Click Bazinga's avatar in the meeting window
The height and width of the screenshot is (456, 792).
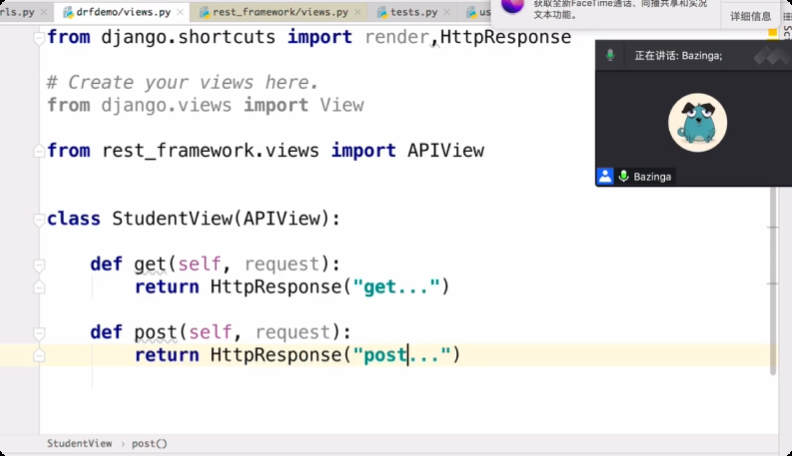click(x=698, y=123)
